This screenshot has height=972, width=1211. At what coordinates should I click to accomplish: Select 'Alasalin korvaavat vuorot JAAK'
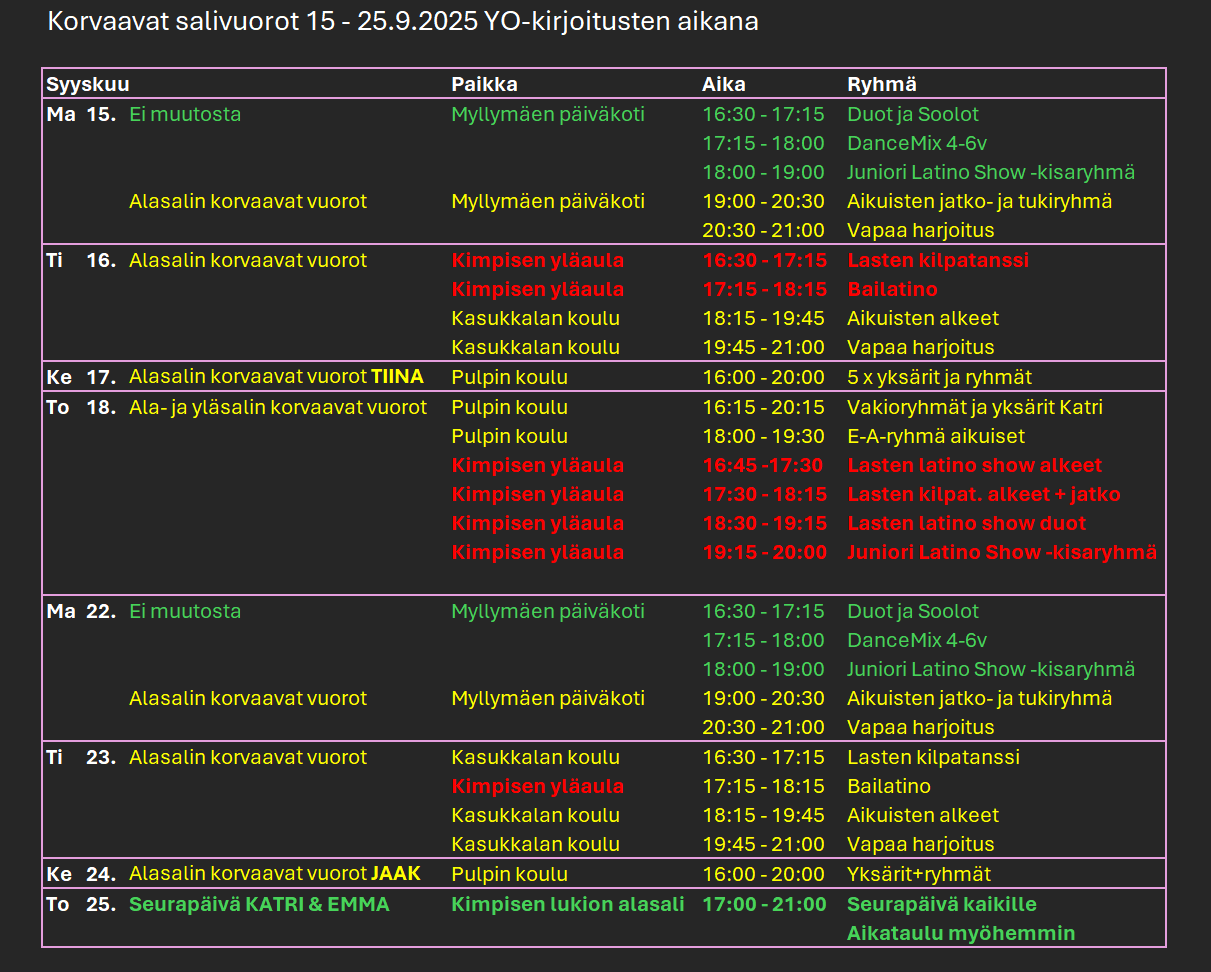tap(275, 874)
